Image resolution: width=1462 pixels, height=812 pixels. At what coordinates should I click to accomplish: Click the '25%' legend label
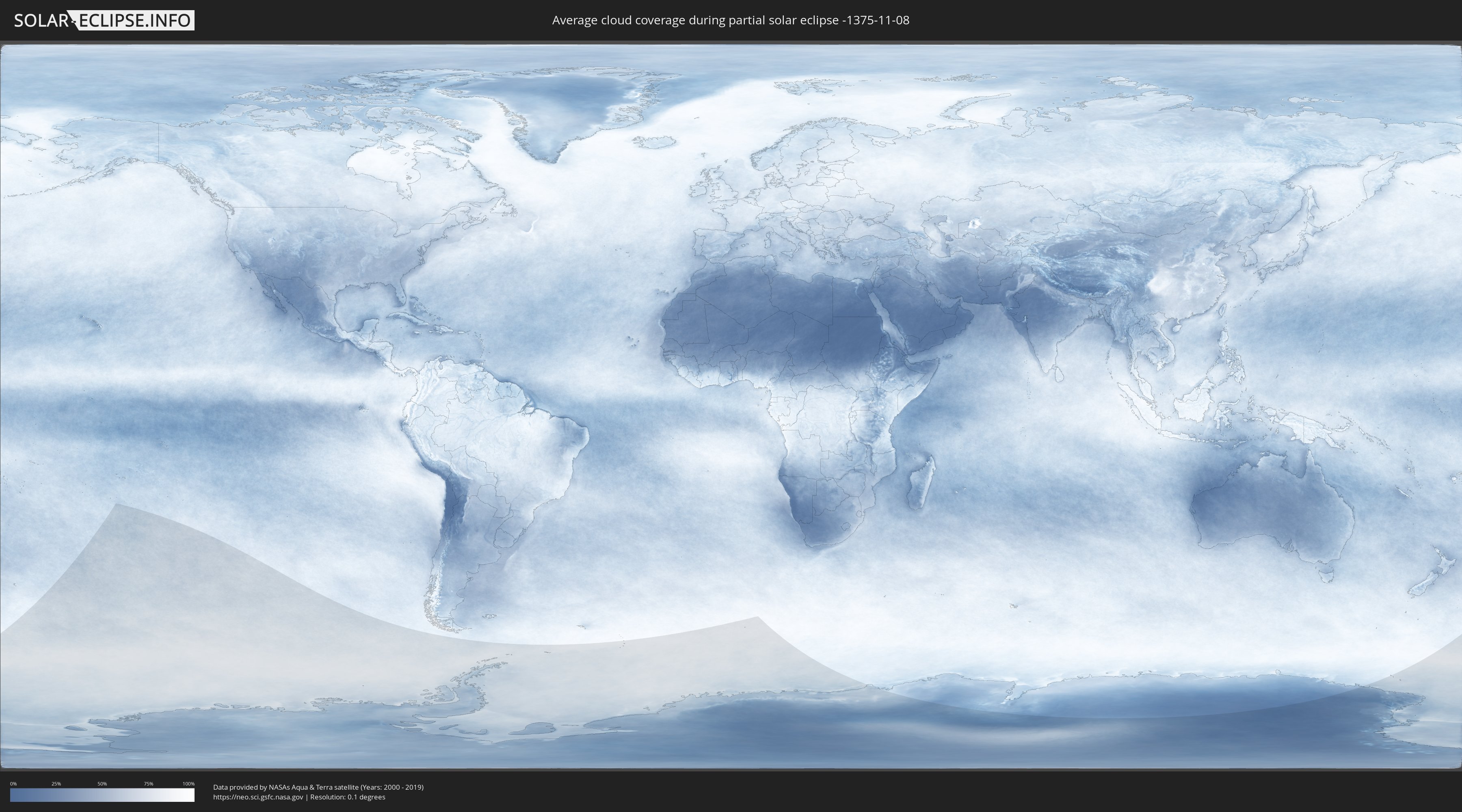pos(56,784)
